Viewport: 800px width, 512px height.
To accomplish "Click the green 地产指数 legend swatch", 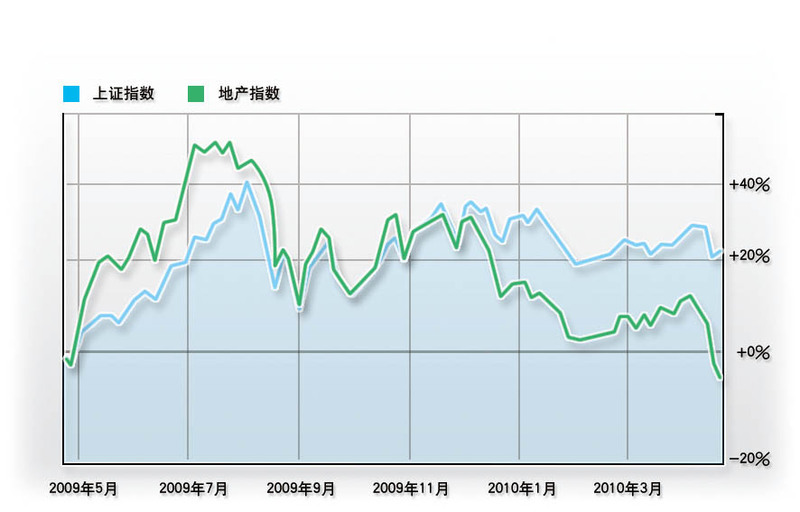I will click(x=196, y=94).
